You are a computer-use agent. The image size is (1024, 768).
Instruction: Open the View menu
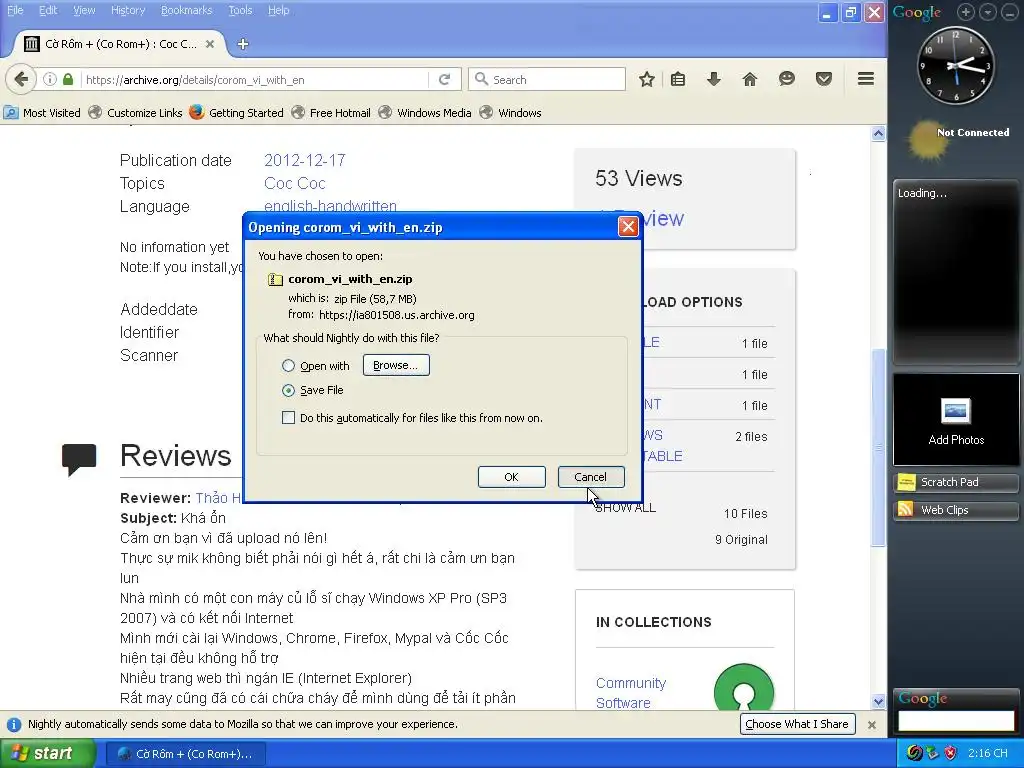(84, 10)
